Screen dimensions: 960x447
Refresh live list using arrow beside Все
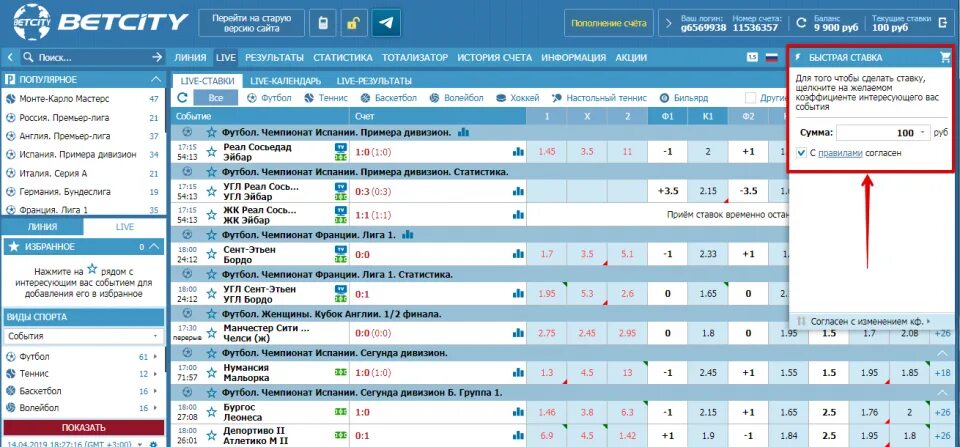pos(182,97)
